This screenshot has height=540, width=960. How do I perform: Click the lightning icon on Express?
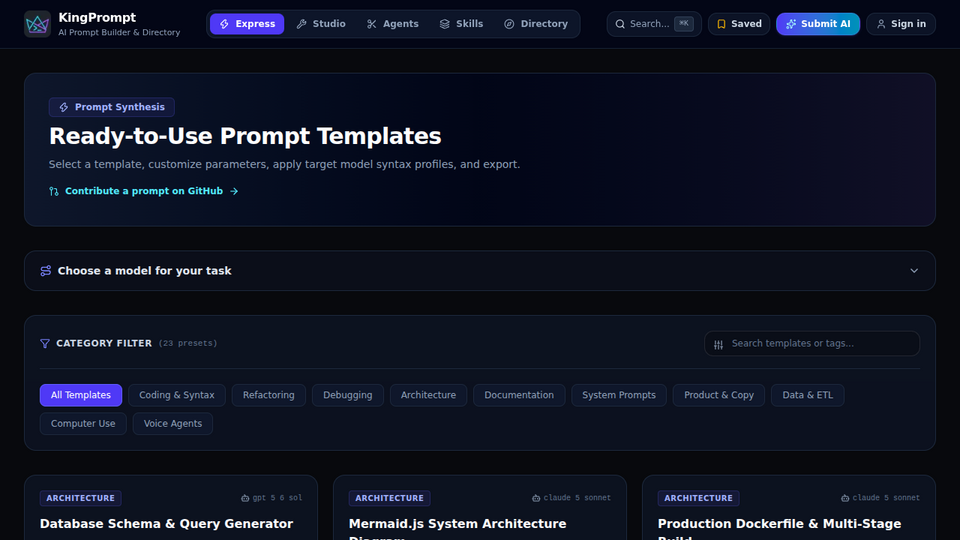(225, 24)
